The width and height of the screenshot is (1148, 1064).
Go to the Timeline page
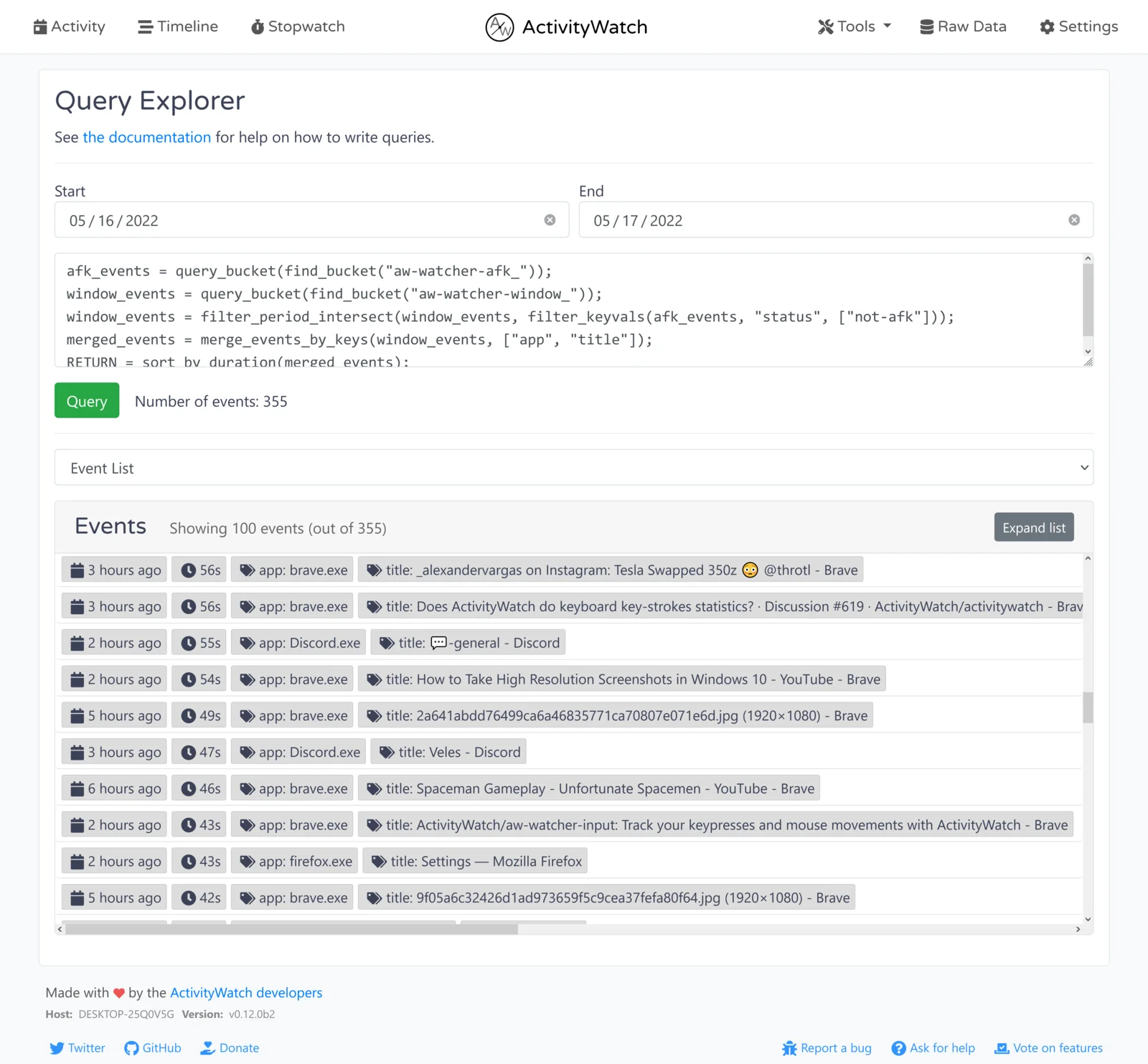point(178,27)
